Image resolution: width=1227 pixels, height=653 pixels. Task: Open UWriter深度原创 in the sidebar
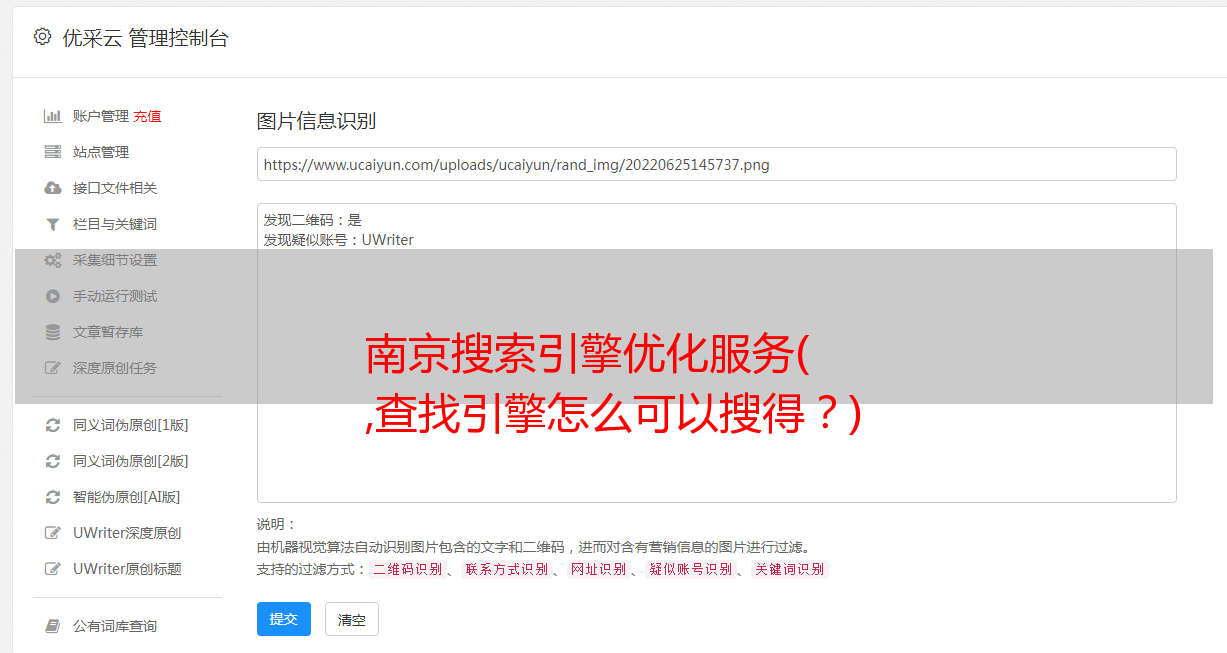click(127, 533)
